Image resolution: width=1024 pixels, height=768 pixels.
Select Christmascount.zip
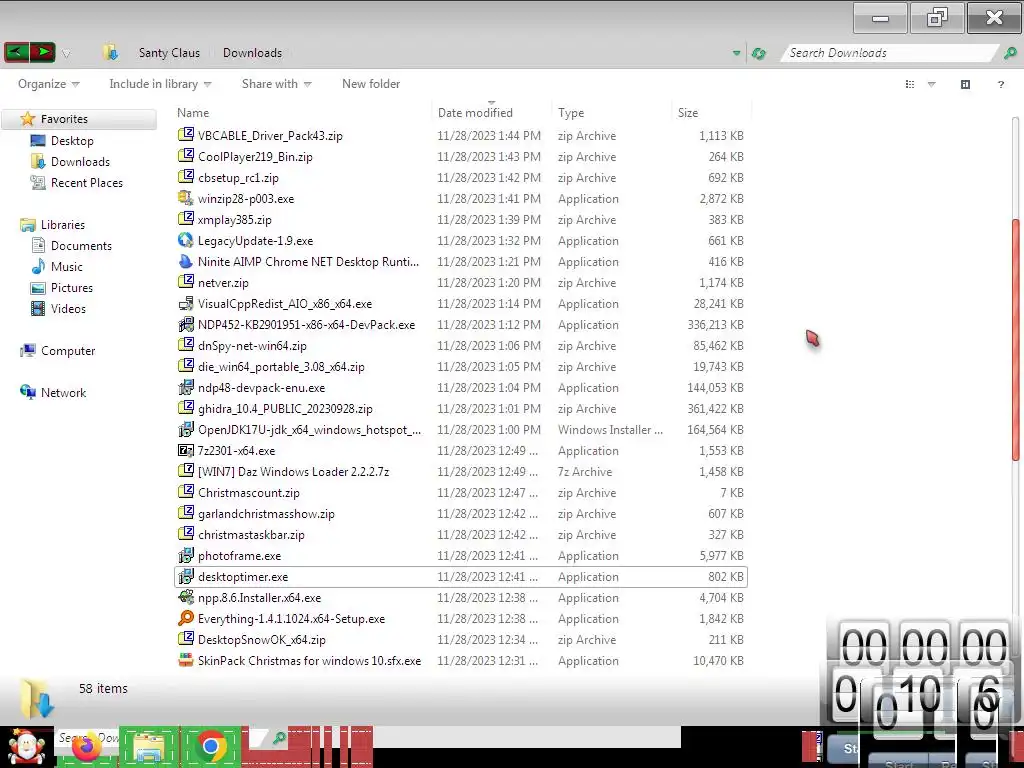click(x=249, y=492)
